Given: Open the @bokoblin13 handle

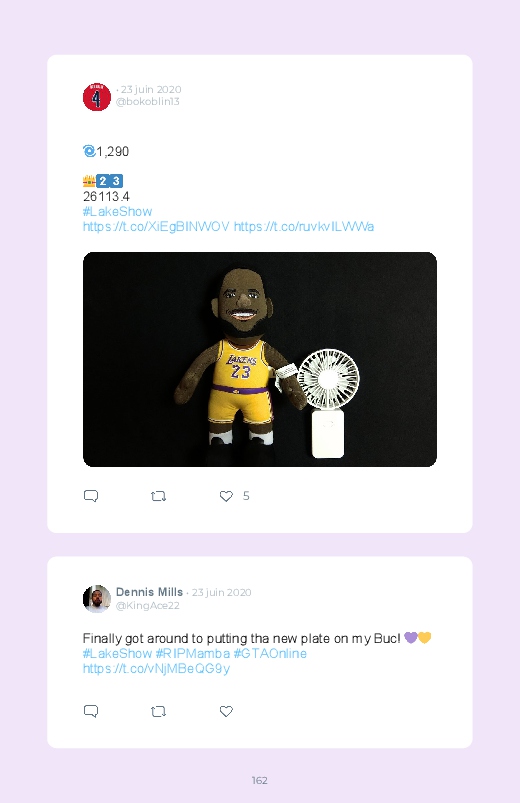Looking at the screenshot, I should pos(148,101).
